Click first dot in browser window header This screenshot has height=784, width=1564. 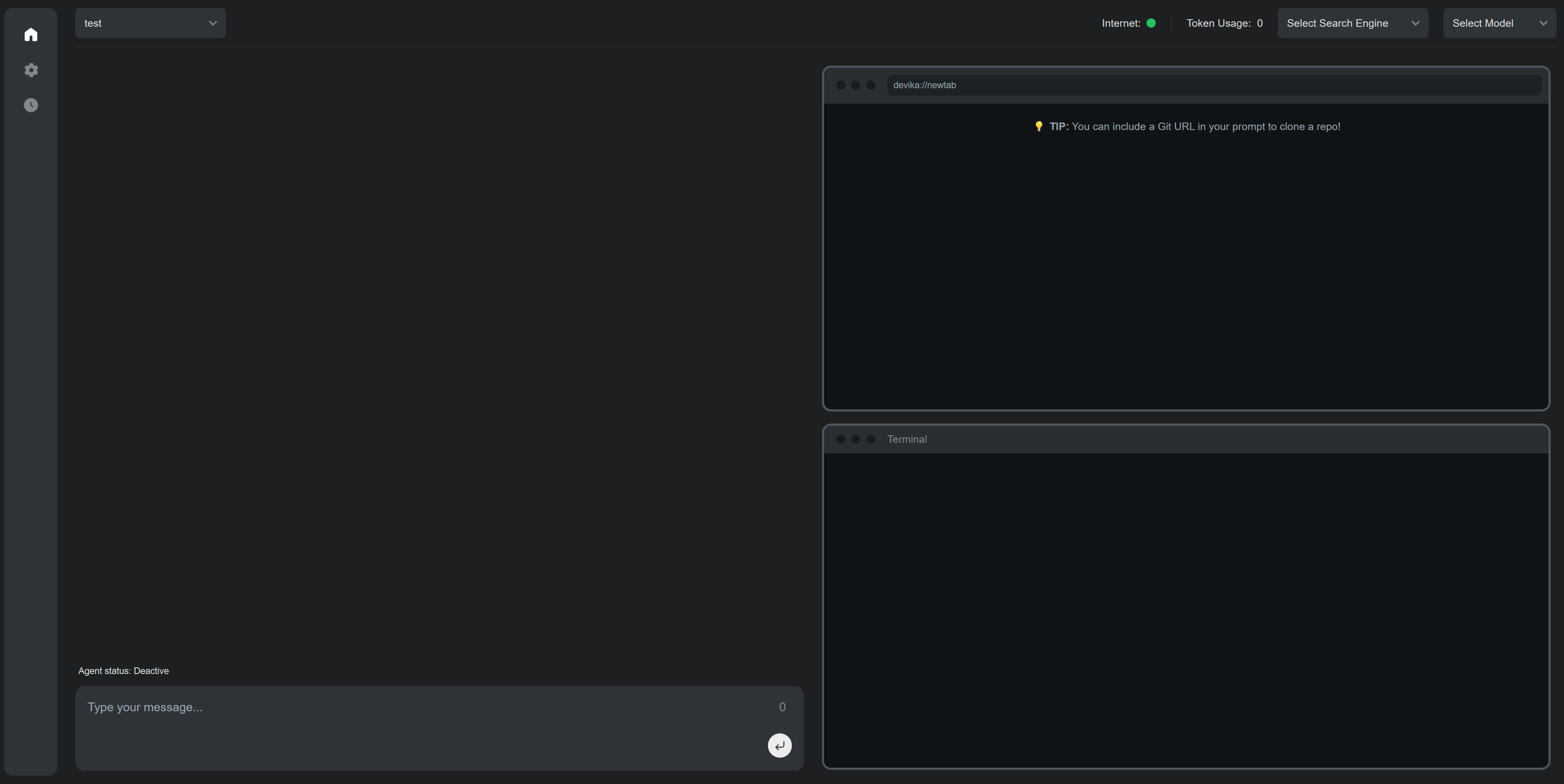(x=840, y=85)
